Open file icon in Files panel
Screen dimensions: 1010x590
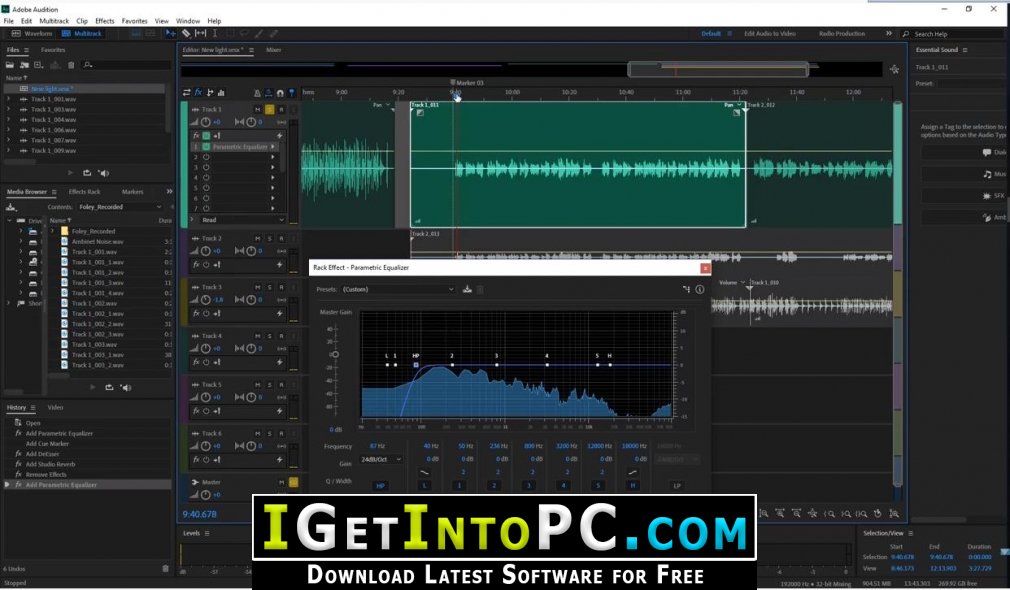(x=10, y=65)
